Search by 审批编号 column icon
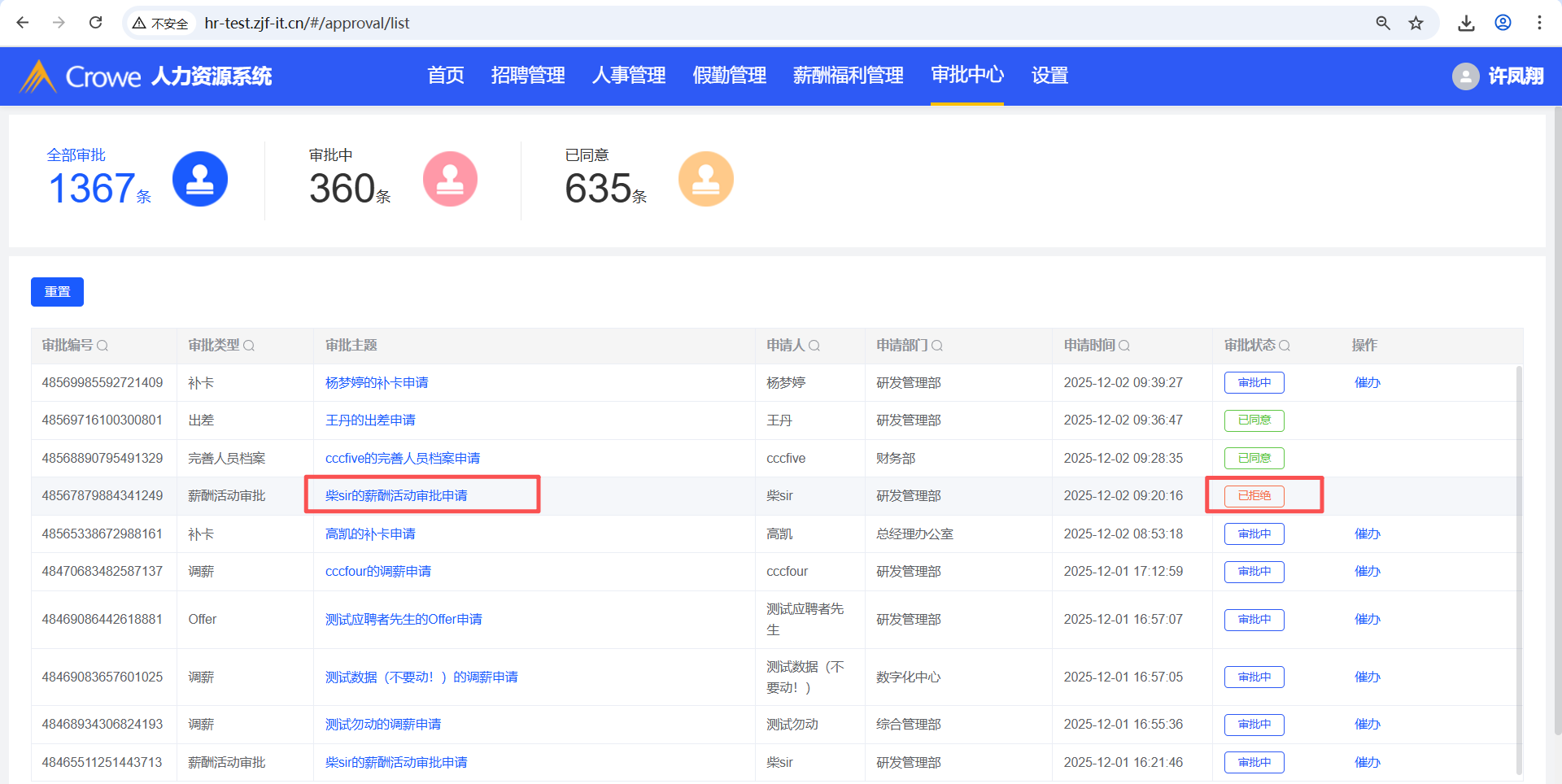Viewport: 1562px width, 784px height. pyautogui.click(x=103, y=346)
